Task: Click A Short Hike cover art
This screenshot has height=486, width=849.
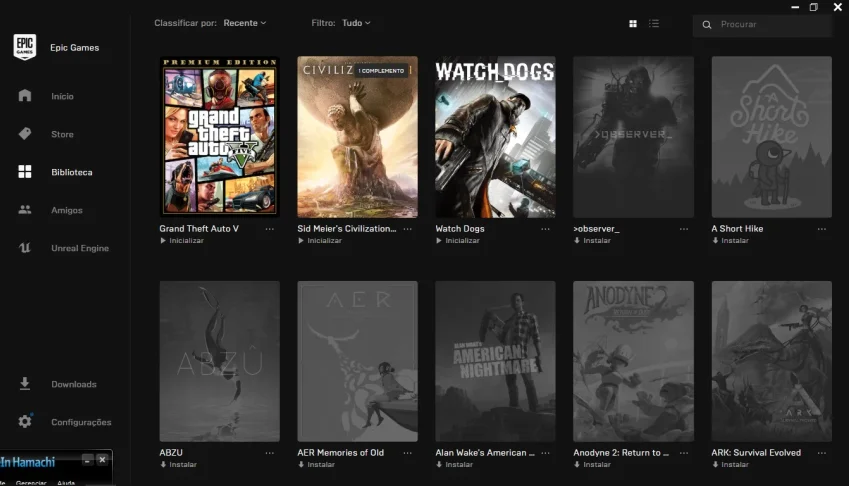Action: tap(772, 137)
